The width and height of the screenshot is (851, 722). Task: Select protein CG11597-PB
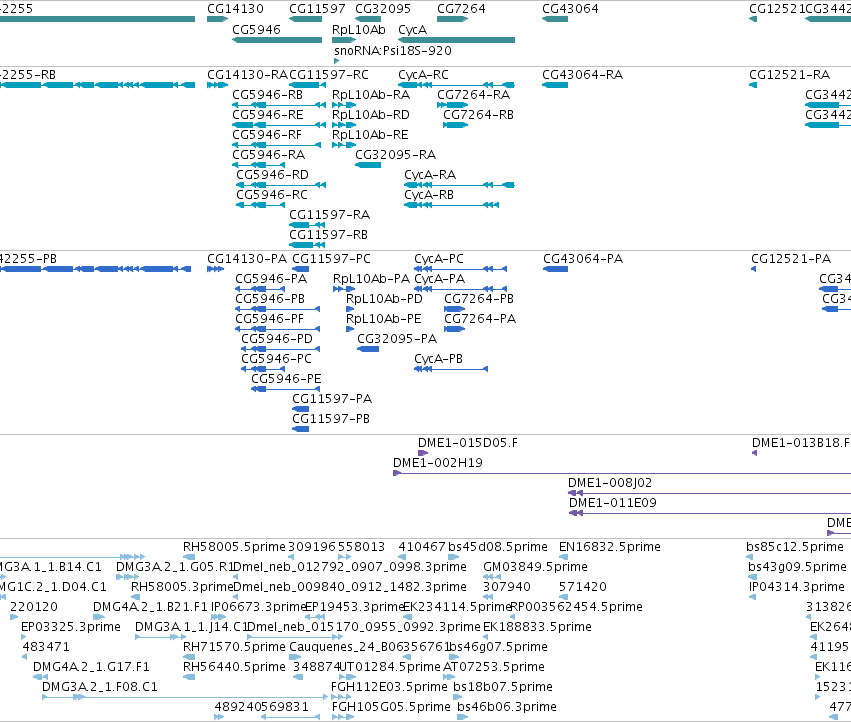point(331,419)
